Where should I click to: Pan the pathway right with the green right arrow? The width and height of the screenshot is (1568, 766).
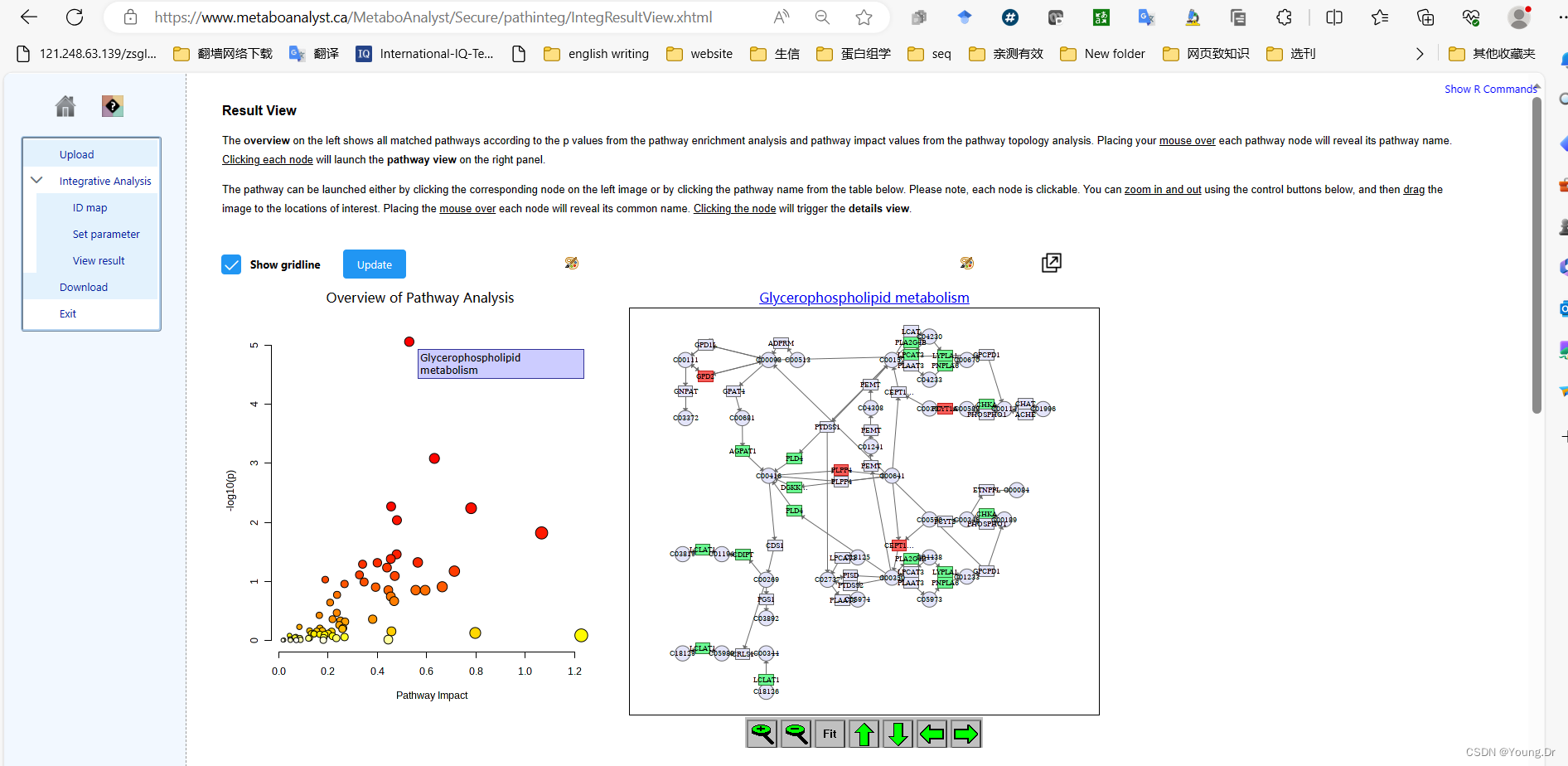965,733
